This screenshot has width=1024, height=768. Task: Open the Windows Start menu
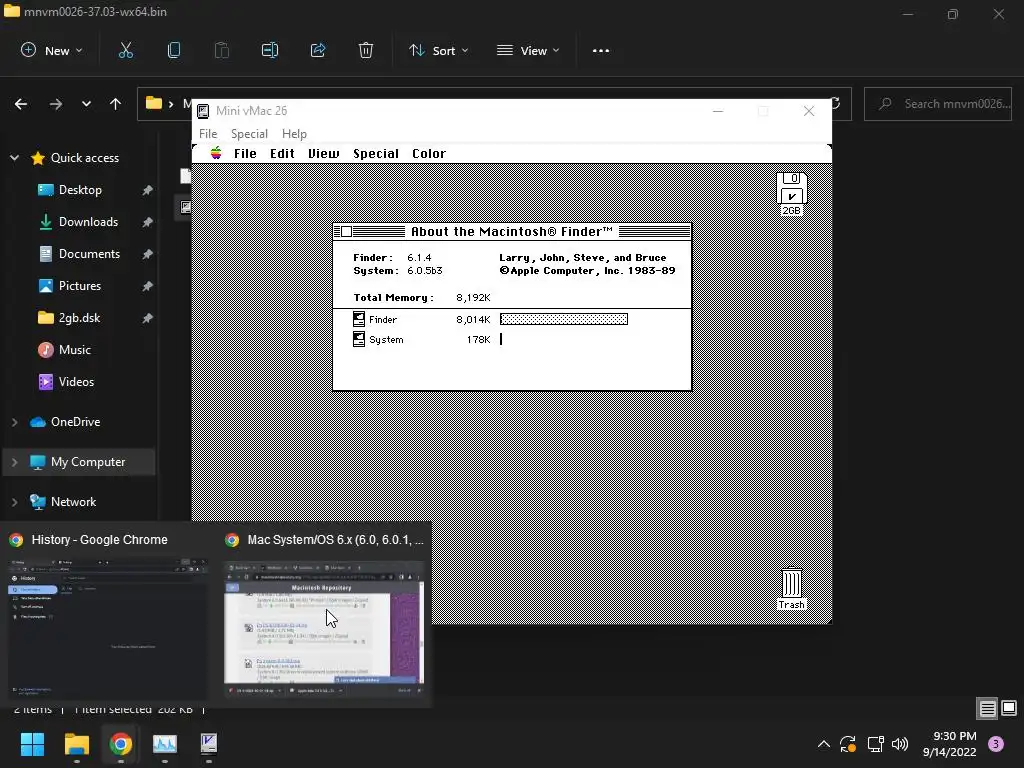[x=32, y=744]
